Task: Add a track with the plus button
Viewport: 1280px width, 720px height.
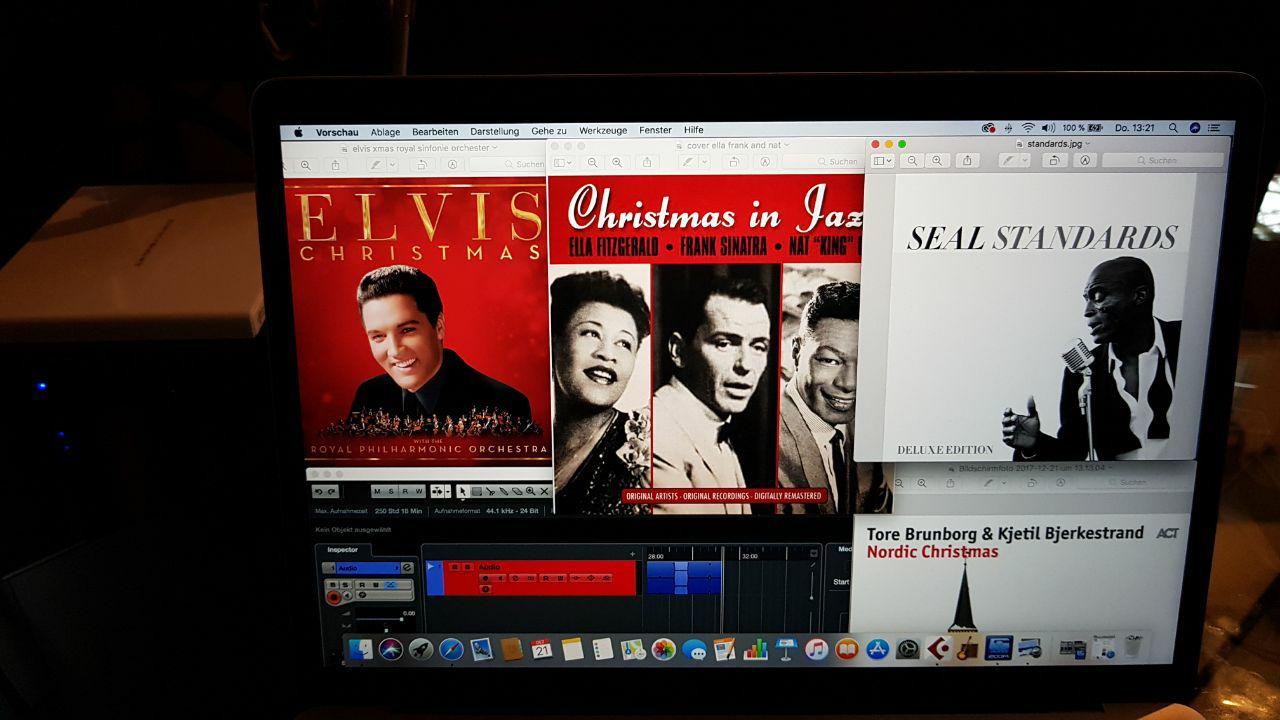Action: pyautogui.click(x=632, y=553)
